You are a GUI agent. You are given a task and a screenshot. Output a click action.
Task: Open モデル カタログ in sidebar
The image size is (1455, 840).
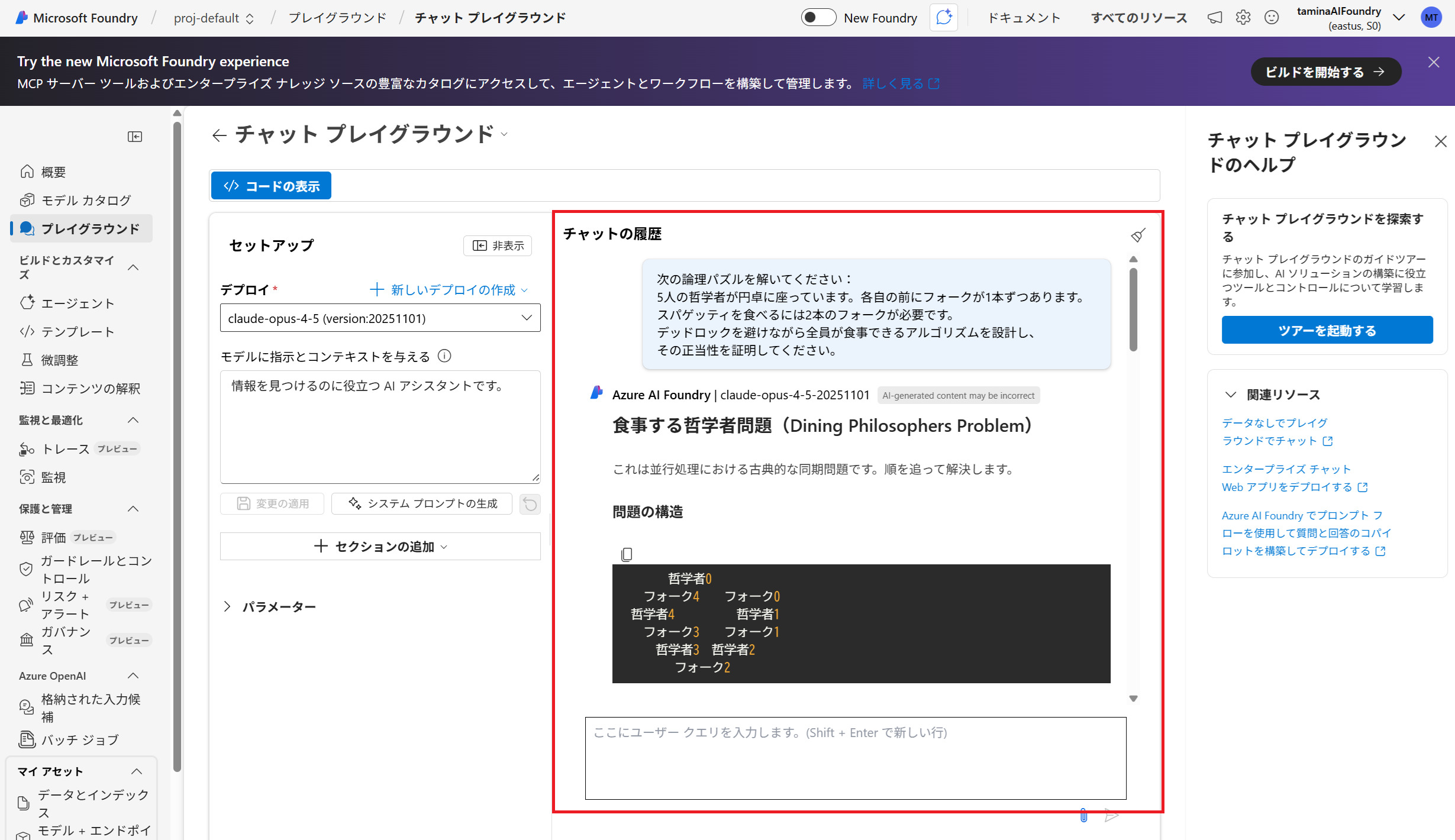tap(86, 201)
